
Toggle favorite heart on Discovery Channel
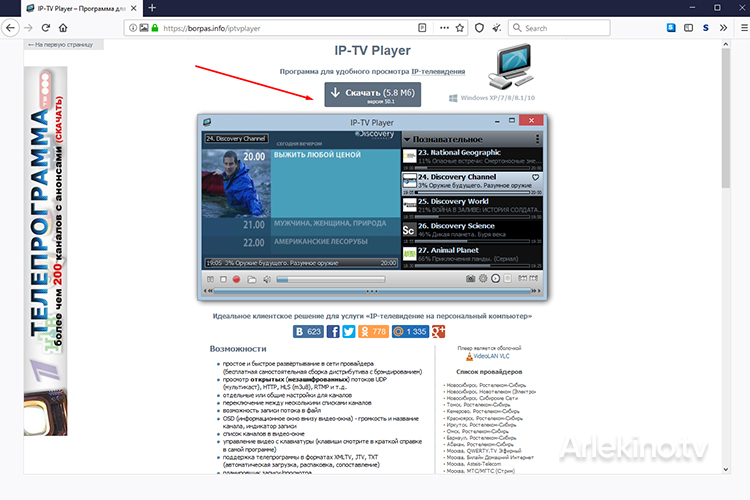535,177
